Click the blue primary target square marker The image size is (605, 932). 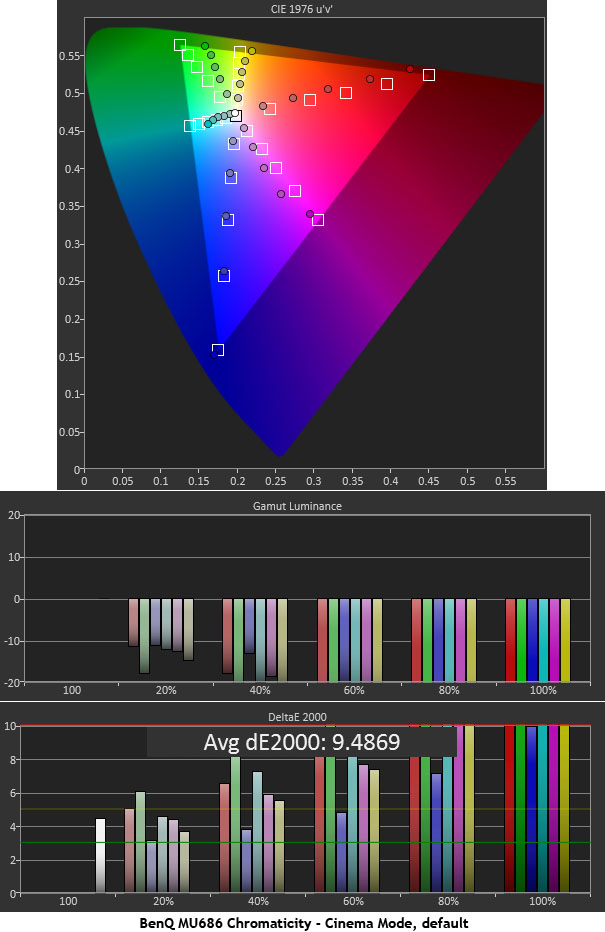click(218, 350)
